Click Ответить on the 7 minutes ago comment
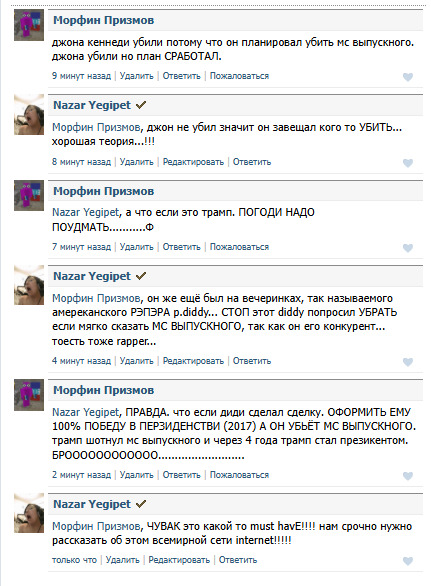431x586 pixels. (181, 247)
